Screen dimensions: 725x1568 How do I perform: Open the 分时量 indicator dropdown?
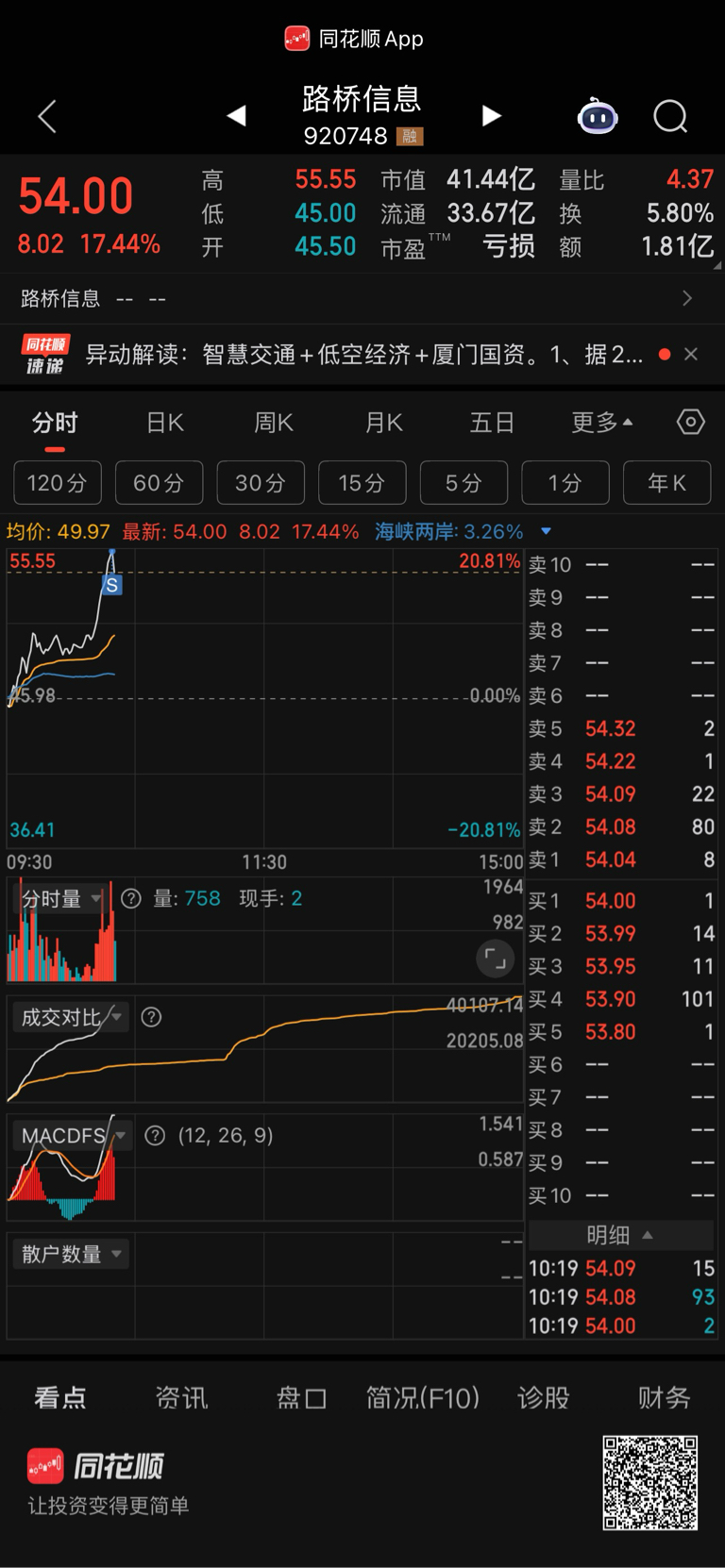point(96,898)
